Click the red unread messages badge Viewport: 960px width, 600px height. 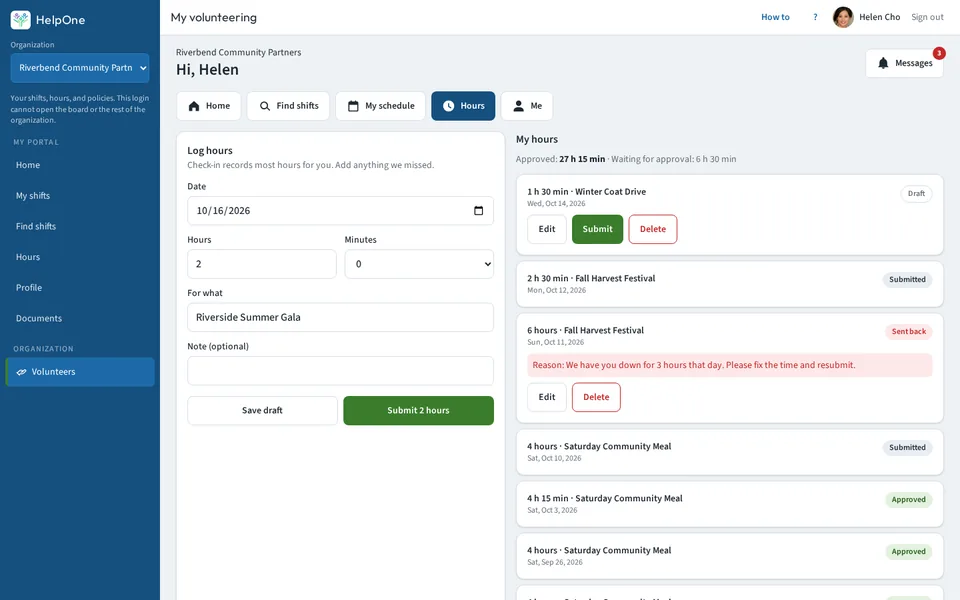(939, 53)
